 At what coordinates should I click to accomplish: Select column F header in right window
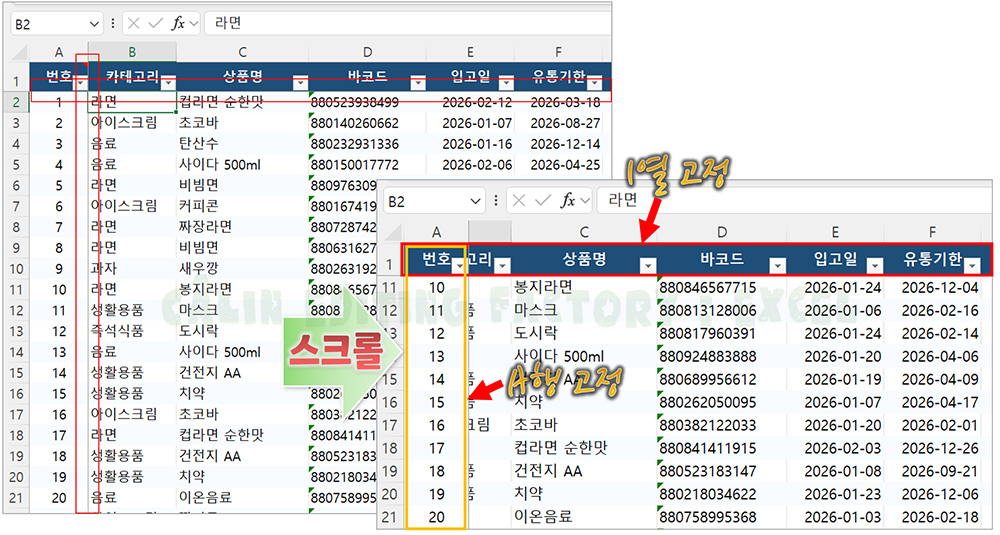click(932, 232)
